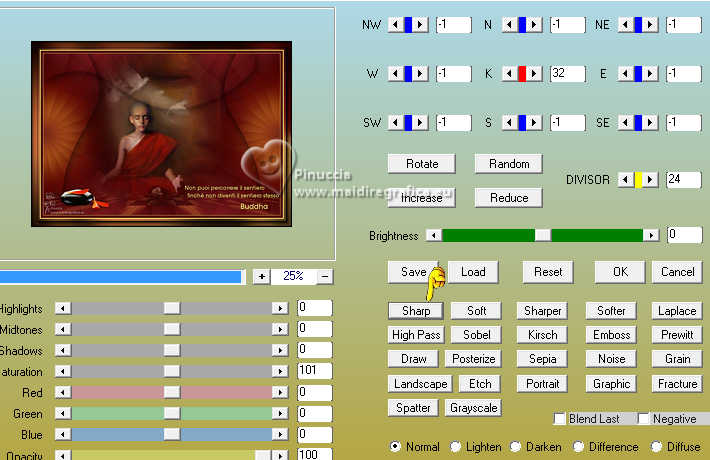The height and width of the screenshot is (460, 710).
Task: Select the Darken blend mode
Action: point(515,446)
